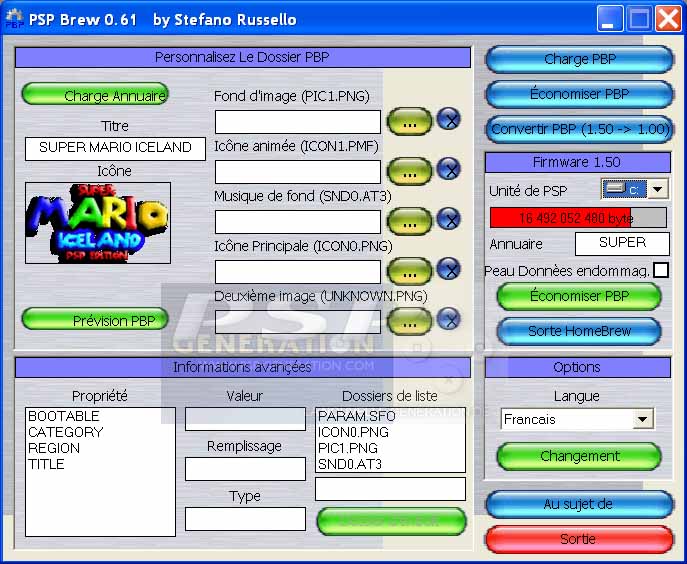Click the PSP drive space usage bar
The width and height of the screenshot is (687, 564).
(578, 218)
